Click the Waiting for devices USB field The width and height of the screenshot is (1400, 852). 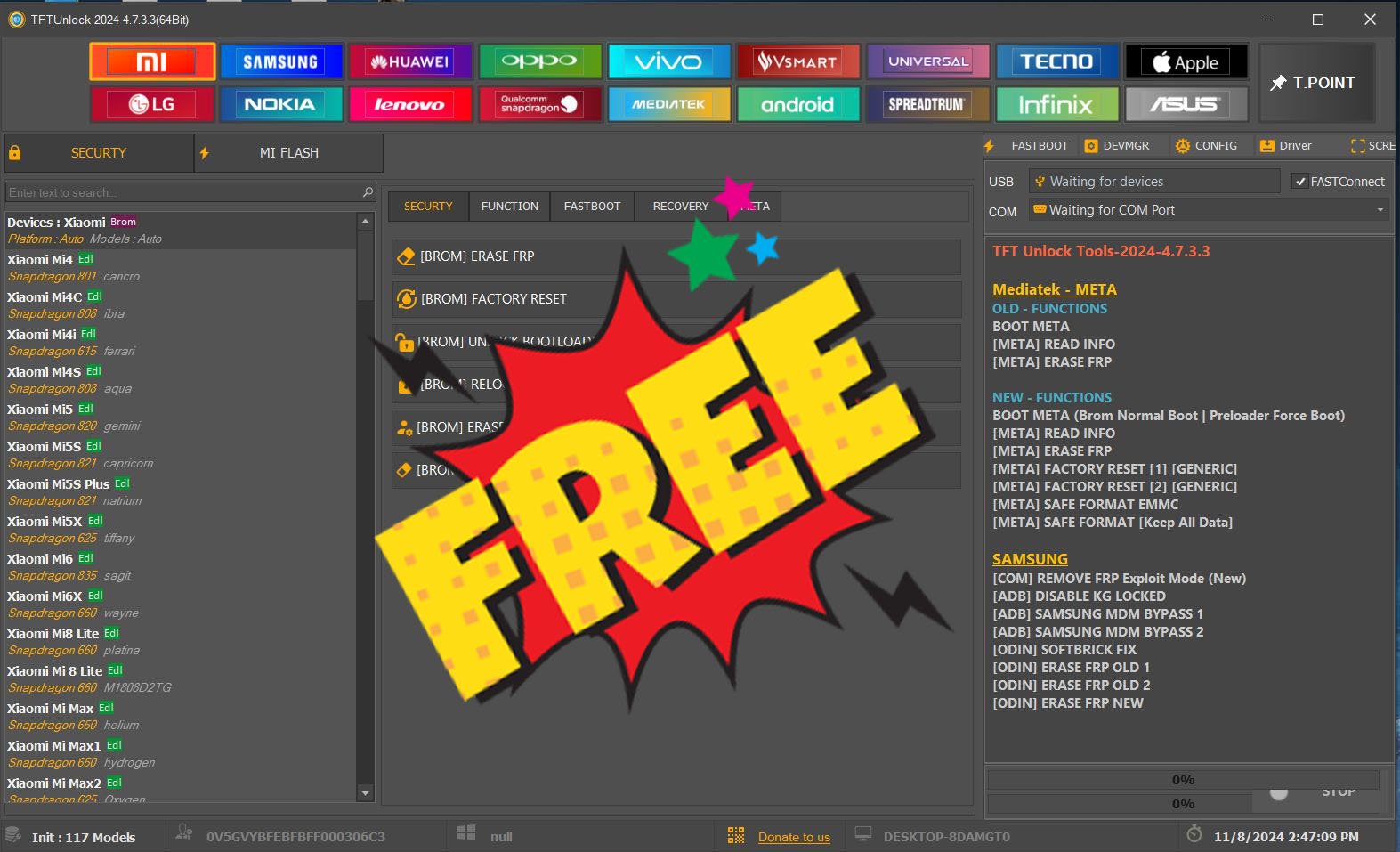[1154, 182]
